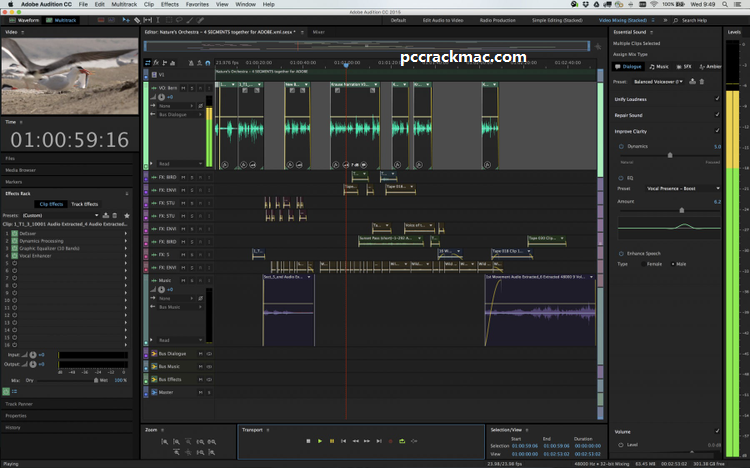Toggle DeEsser effect power in rack
The width and height of the screenshot is (750, 468).
click(x=15, y=234)
